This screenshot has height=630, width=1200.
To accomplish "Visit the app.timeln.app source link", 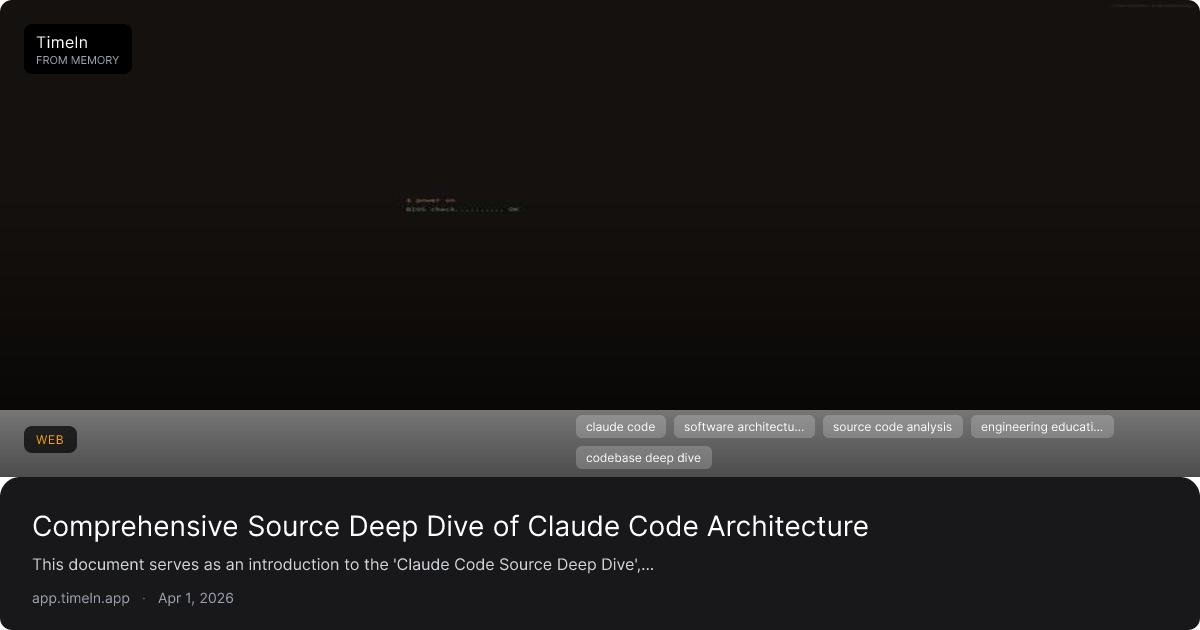I will 81,598.
